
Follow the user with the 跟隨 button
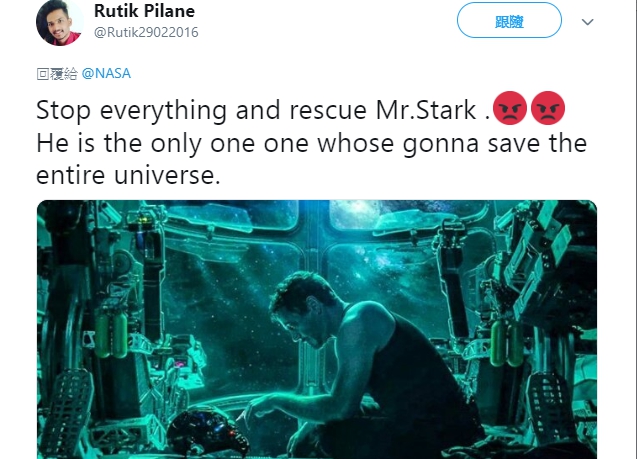coord(509,20)
